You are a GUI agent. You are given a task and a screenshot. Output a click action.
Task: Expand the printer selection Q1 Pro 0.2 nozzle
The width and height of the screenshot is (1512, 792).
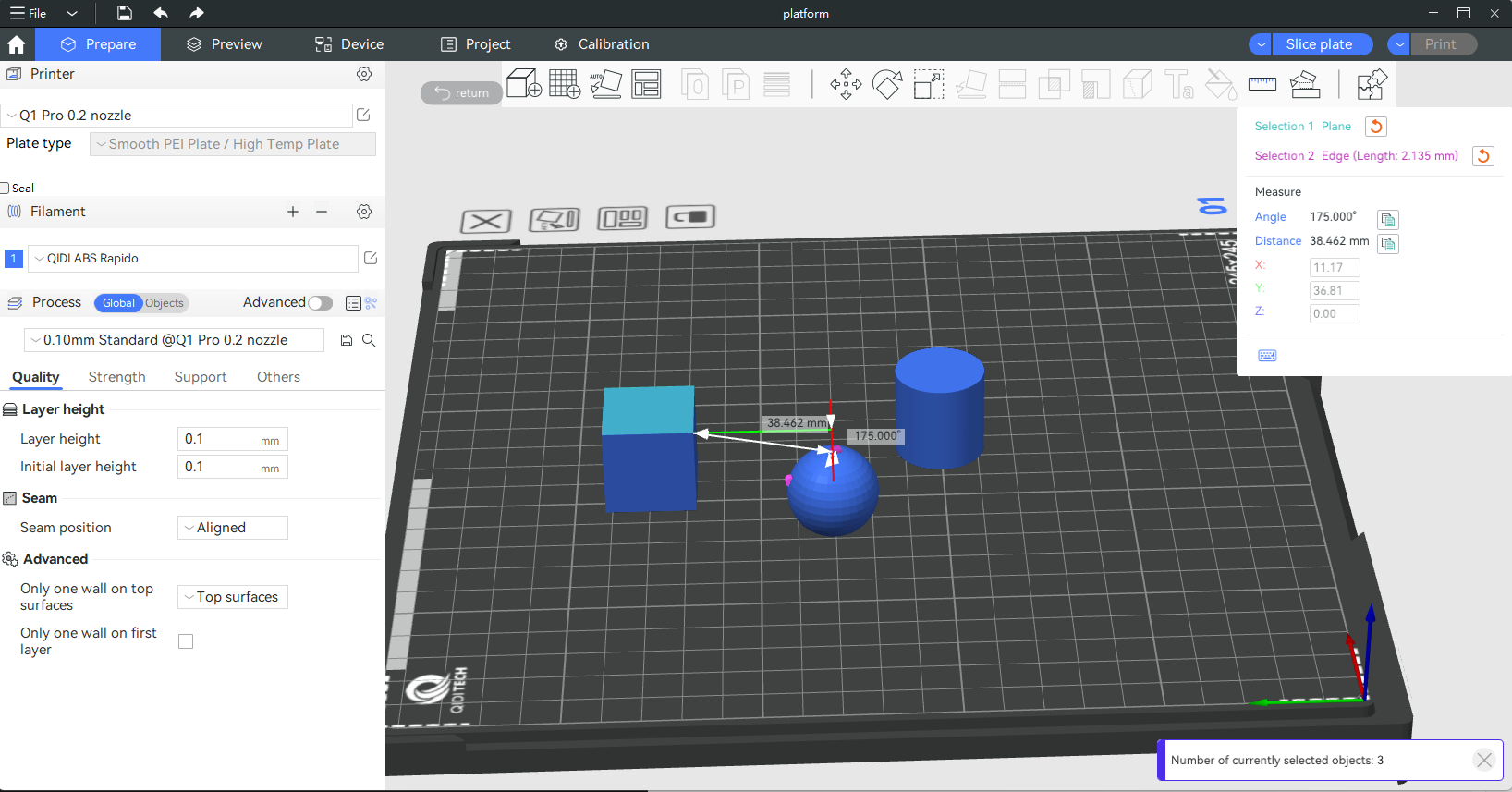click(x=176, y=116)
